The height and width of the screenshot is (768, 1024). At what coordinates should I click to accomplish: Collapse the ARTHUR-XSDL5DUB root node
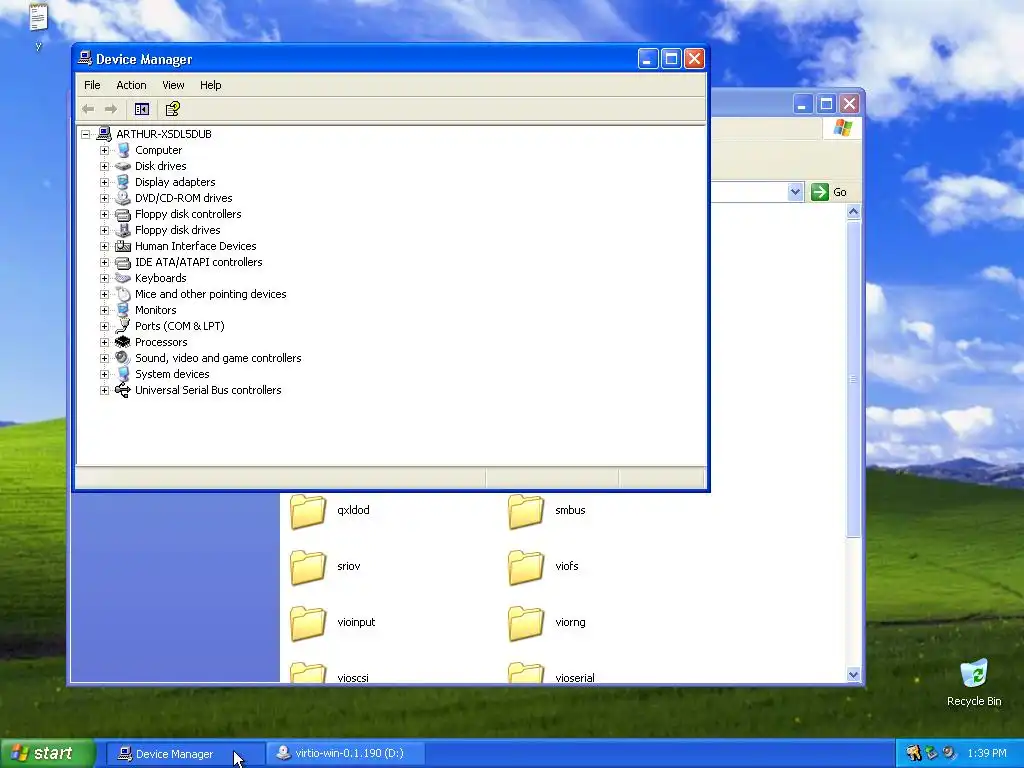86,135
